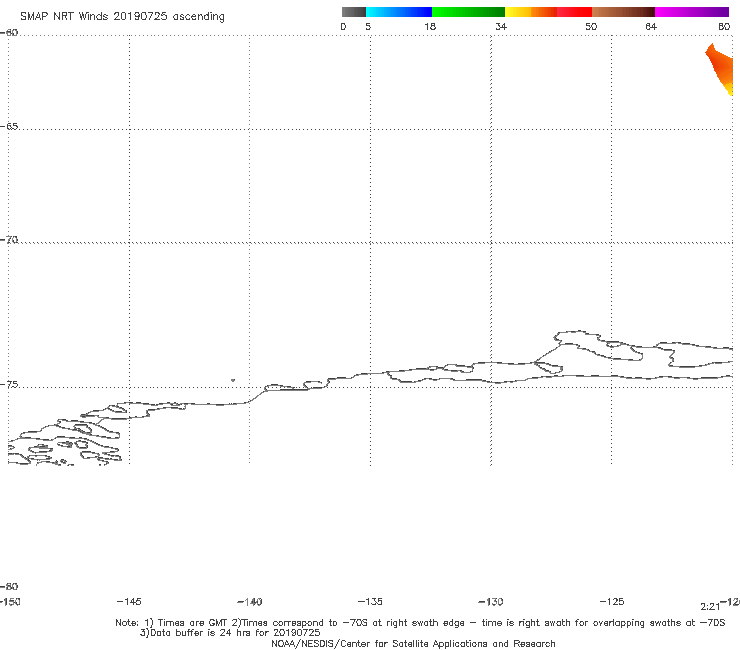
Task: Click the orange wind swath patch
Action: pyautogui.click(x=721, y=69)
